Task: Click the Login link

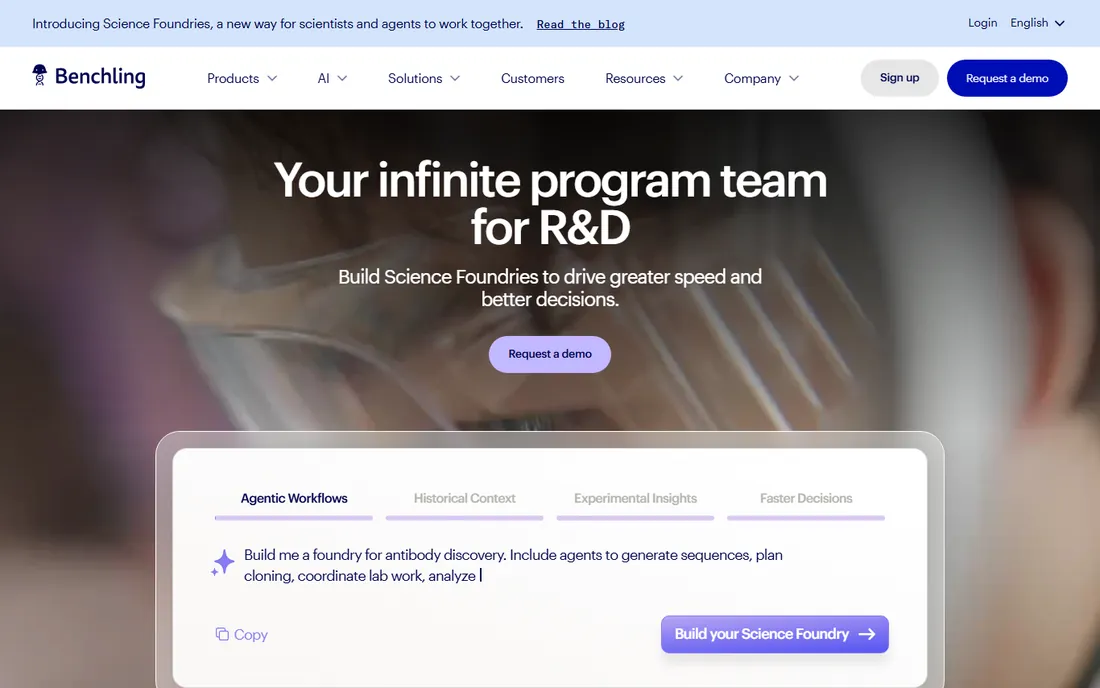Action: pos(982,23)
